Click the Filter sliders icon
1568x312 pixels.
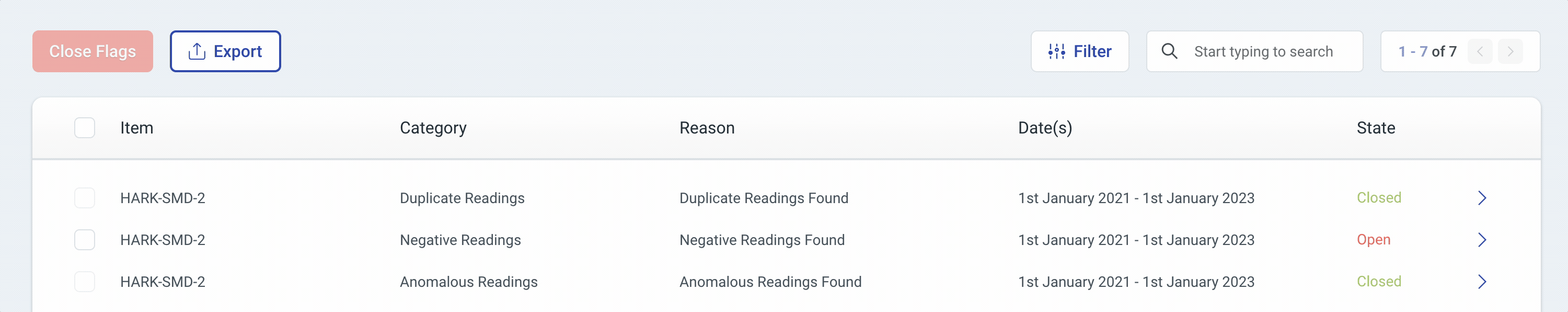click(1057, 52)
